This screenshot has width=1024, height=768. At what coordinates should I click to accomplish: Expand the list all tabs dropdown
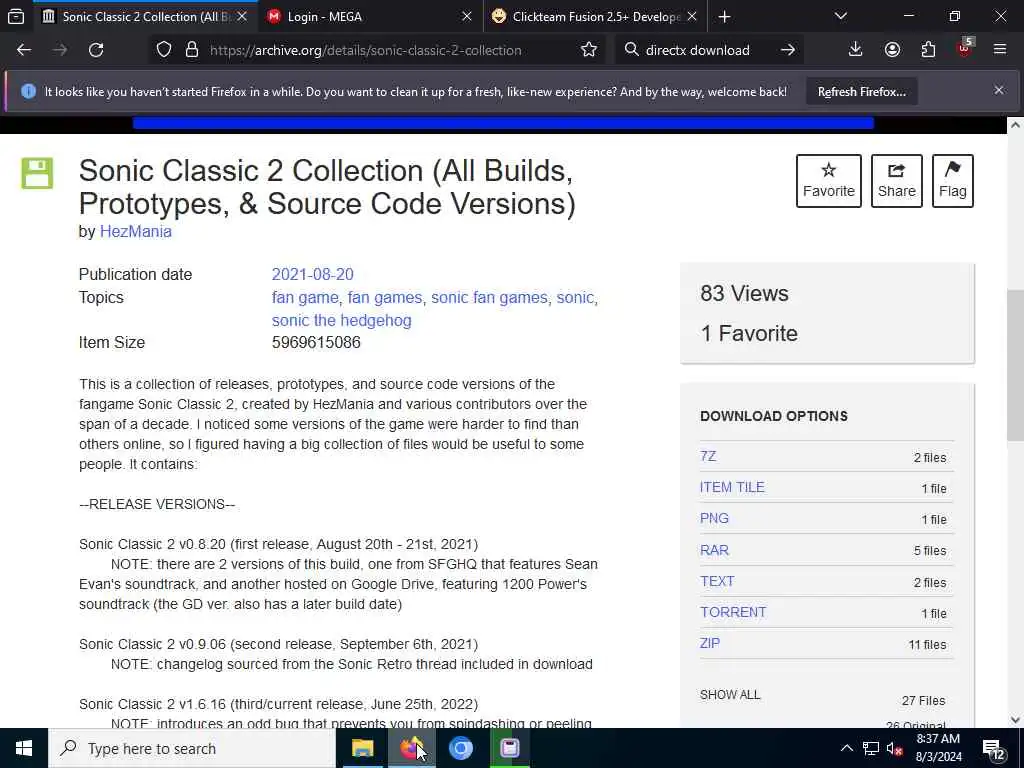click(x=841, y=16)
